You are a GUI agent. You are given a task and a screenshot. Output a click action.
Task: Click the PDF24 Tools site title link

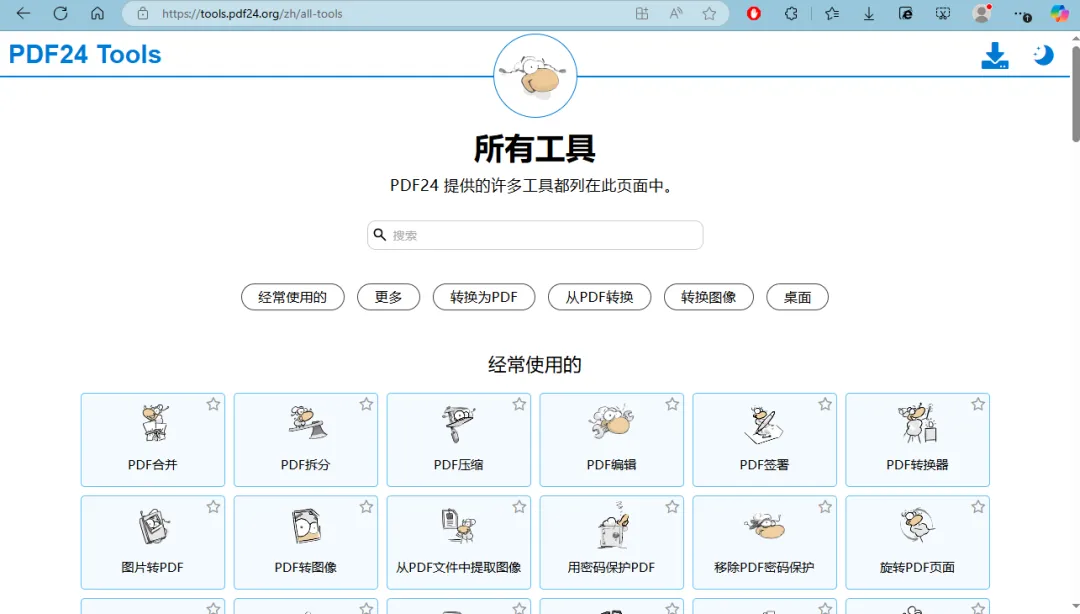tap(85, 54)
